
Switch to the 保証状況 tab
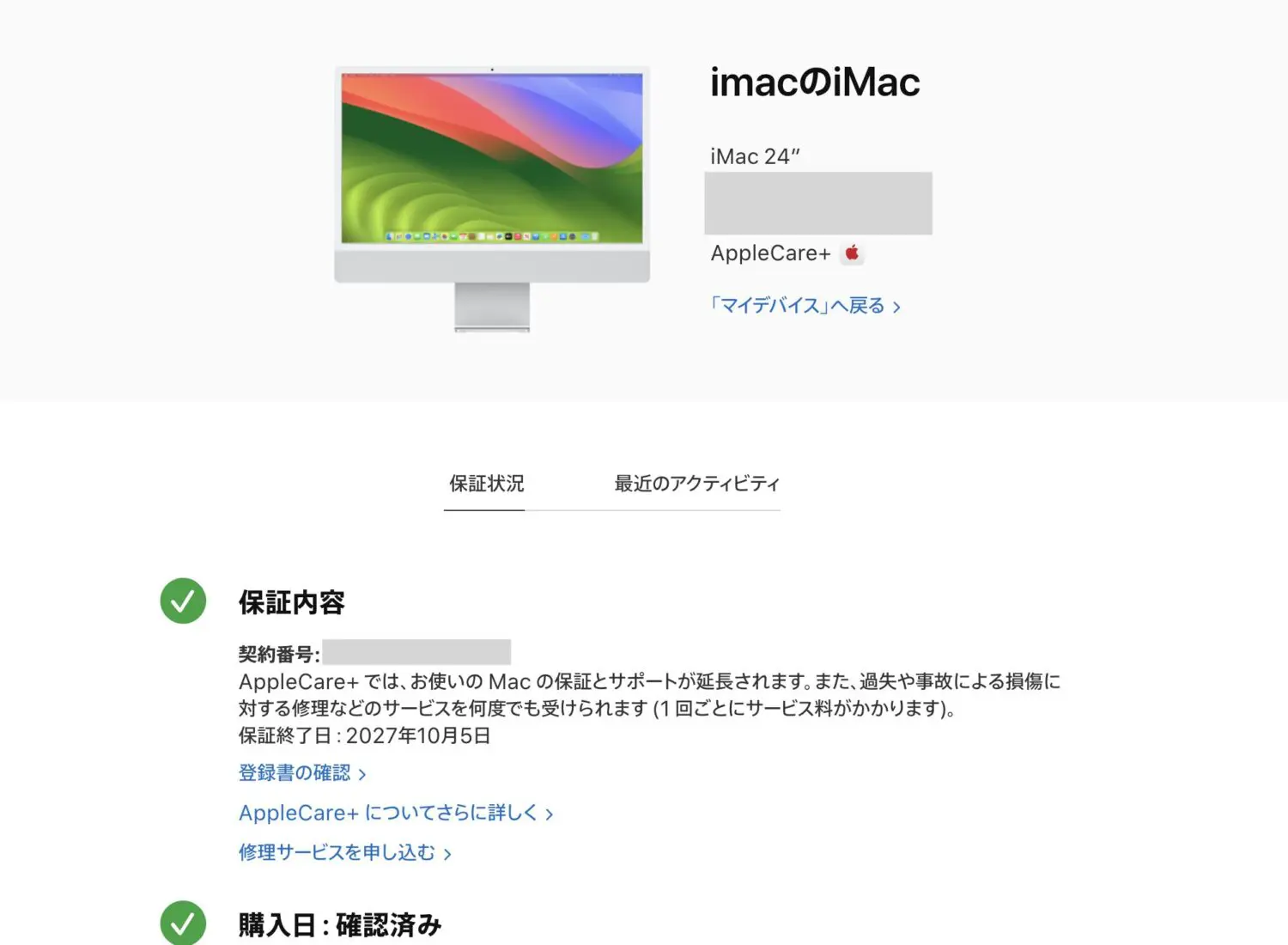[486, 484]
